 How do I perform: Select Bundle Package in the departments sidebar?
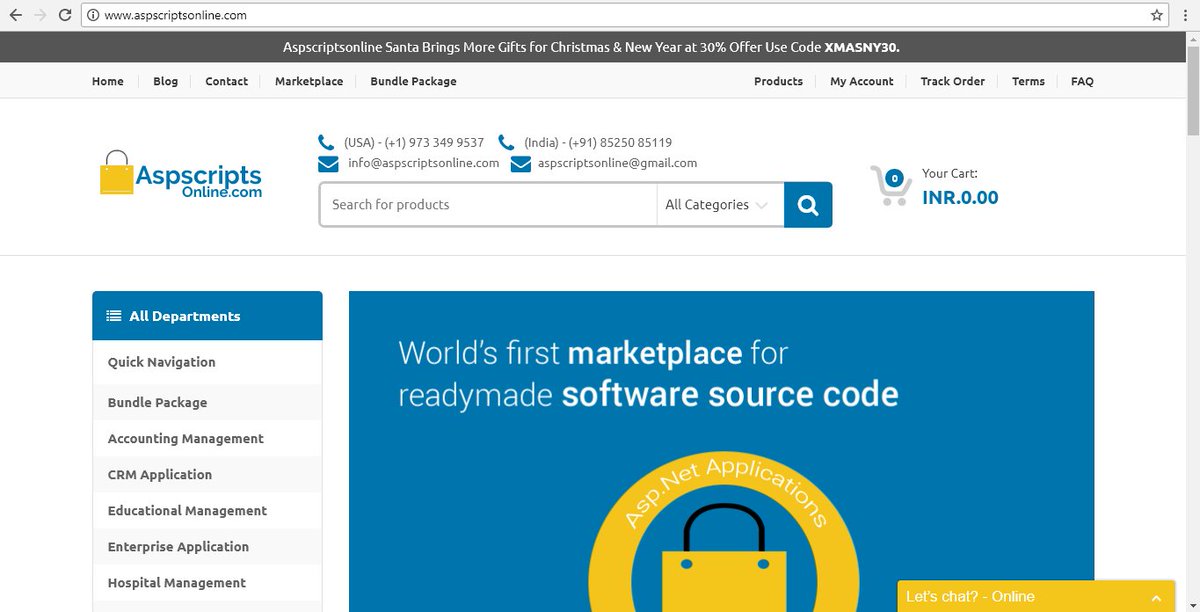click(158, 402)
